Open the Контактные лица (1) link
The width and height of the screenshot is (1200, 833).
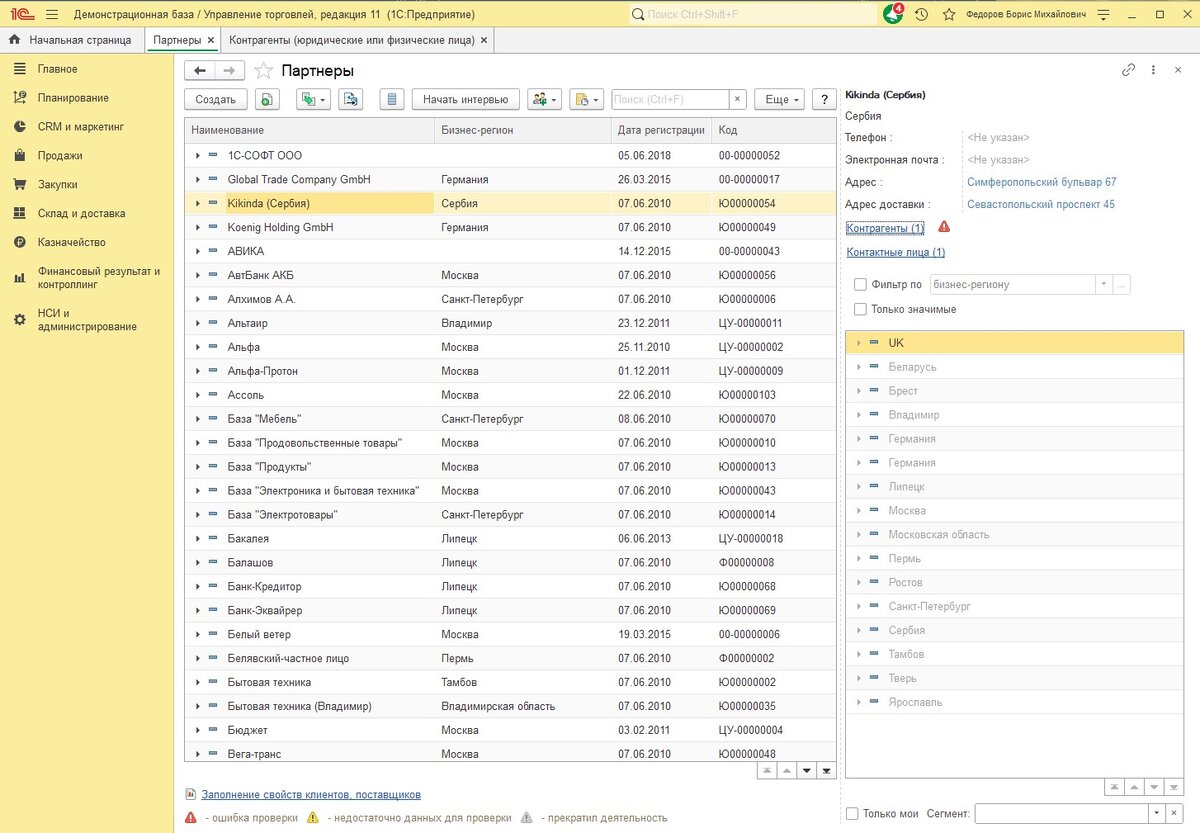click(x=896, y=252)
